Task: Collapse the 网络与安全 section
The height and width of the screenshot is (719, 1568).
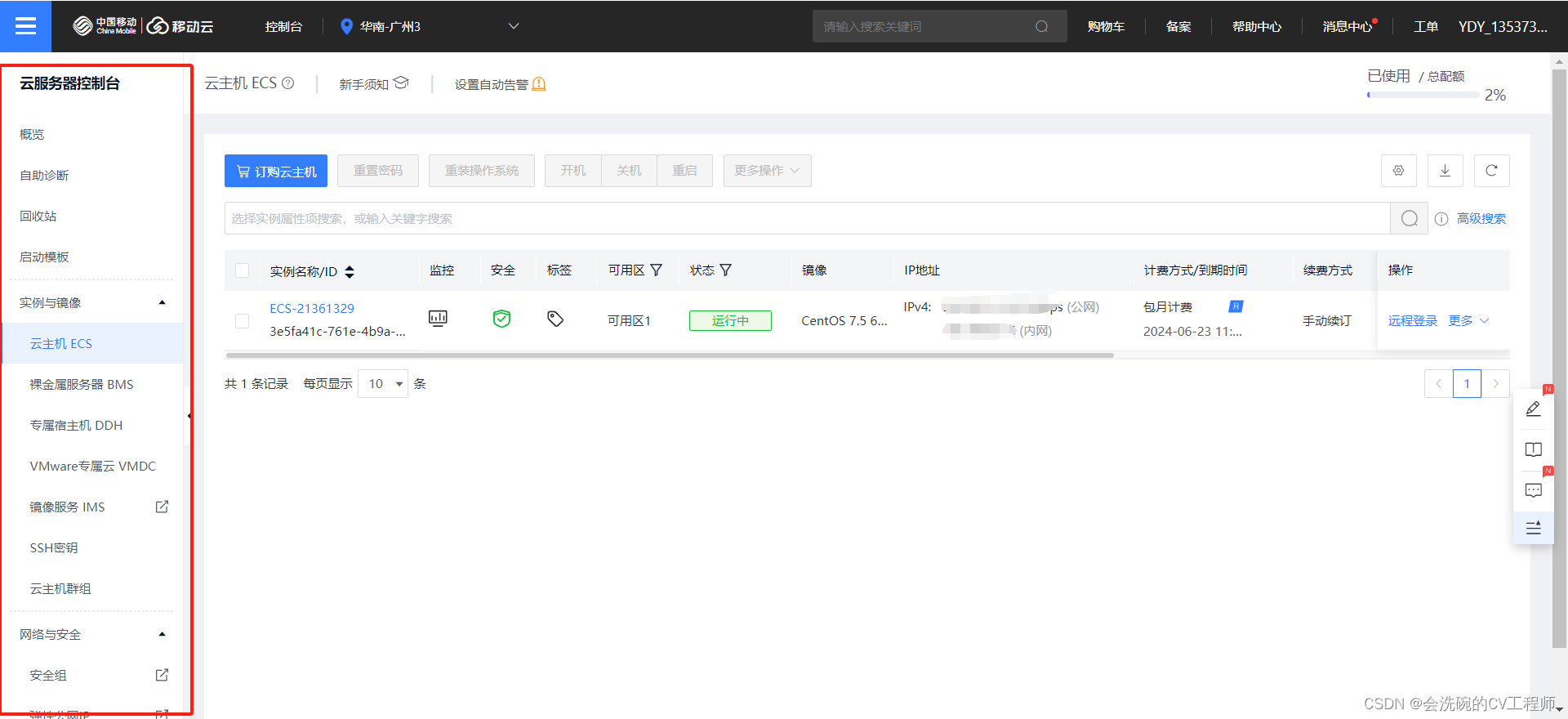Action: point(162,634)
